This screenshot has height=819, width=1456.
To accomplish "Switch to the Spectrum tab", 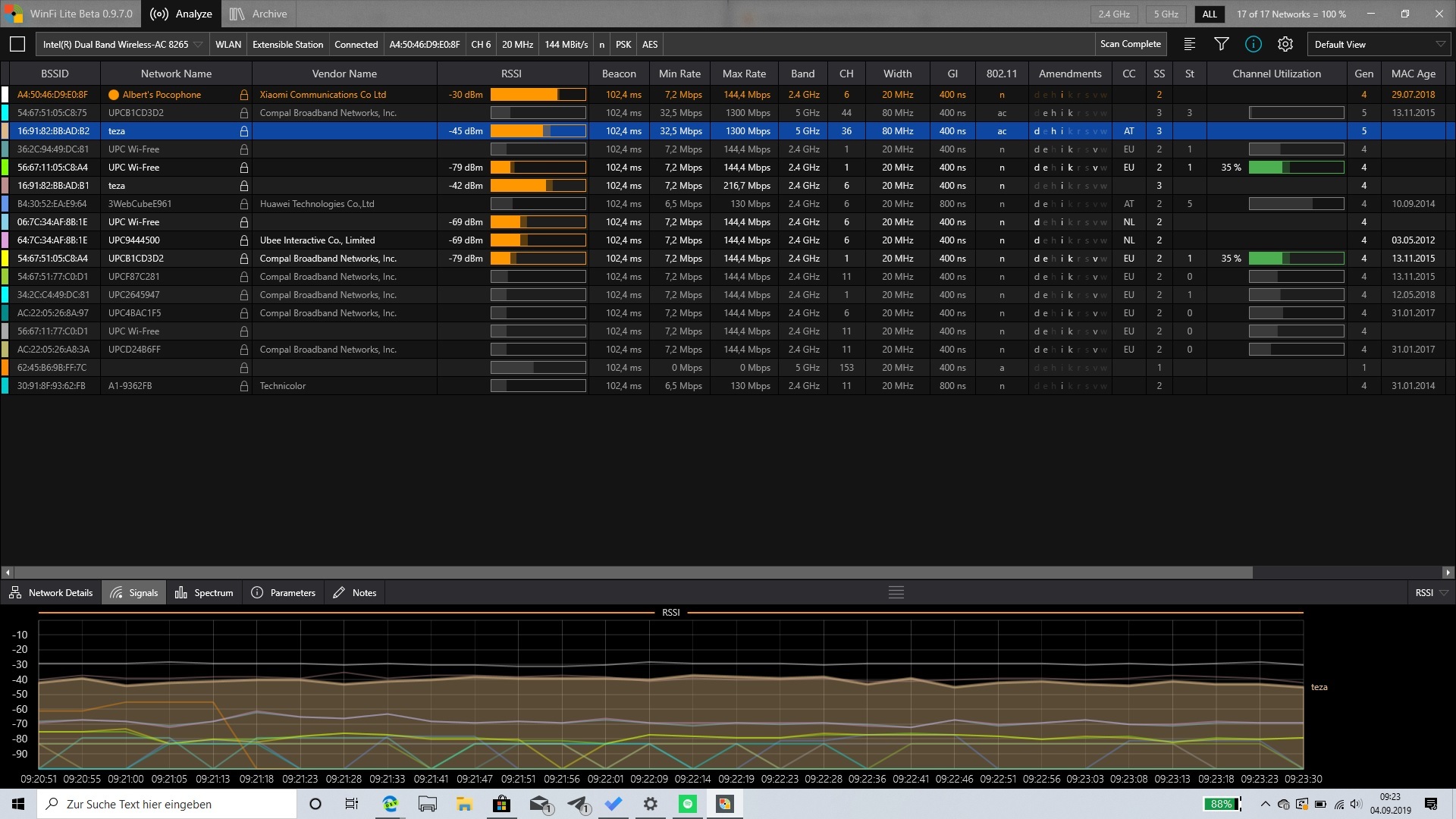I will click(x=204, y=593).
